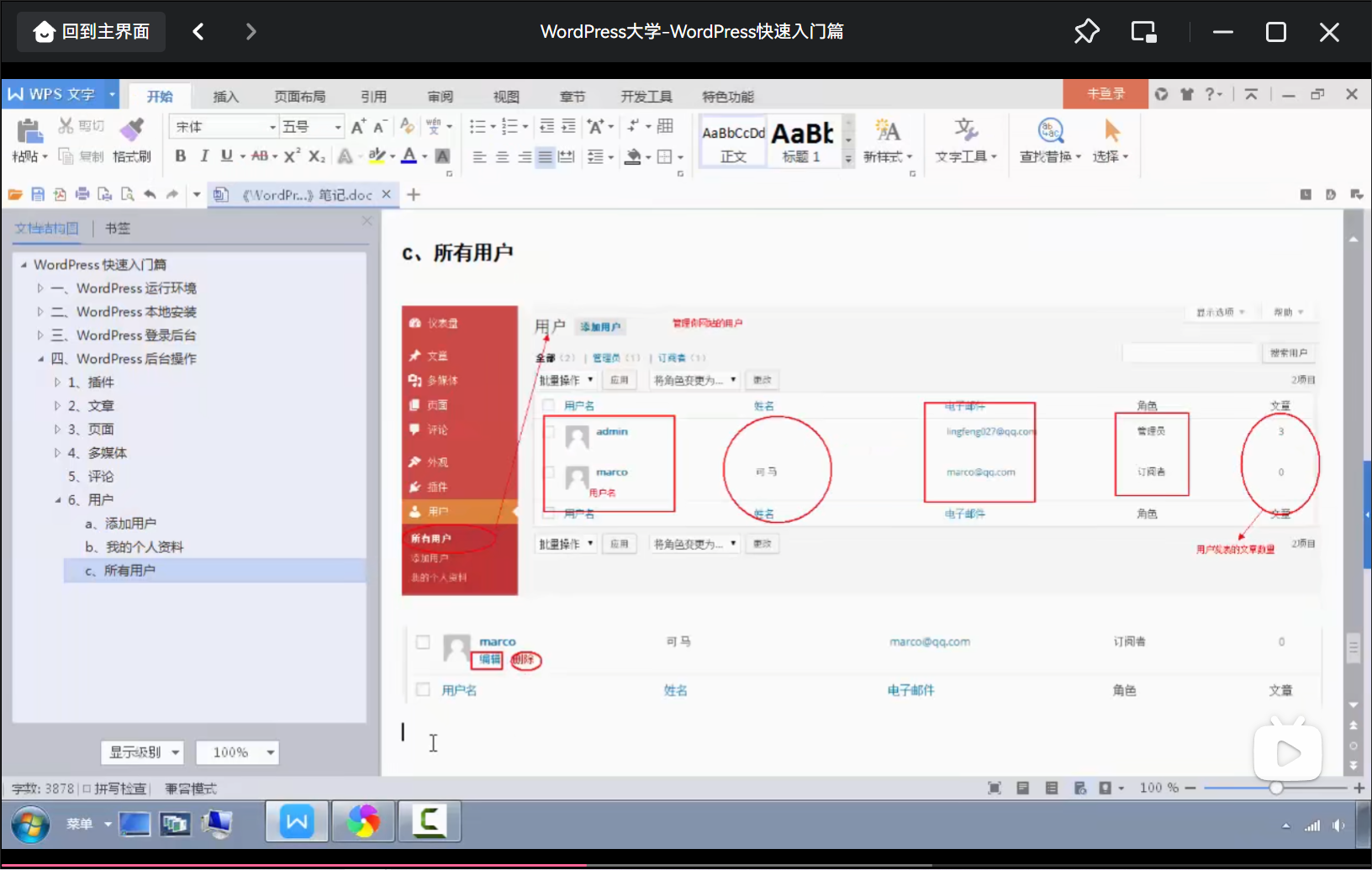Toggle italic formatting button
The width and height of the screenshot is (1372, 870).
[x=203, y=156]
